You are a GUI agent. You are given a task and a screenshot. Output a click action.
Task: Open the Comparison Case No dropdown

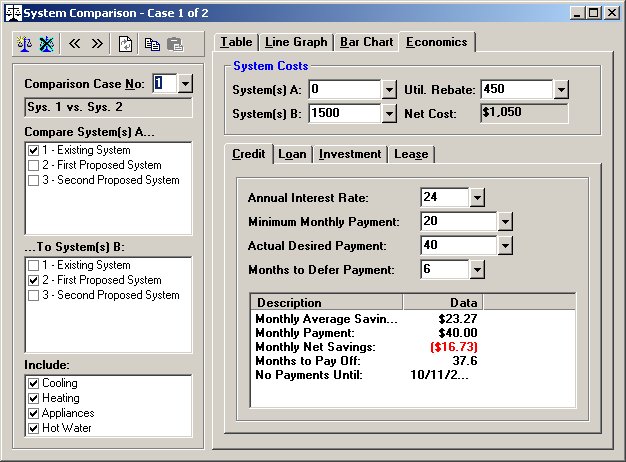(185, 84)
